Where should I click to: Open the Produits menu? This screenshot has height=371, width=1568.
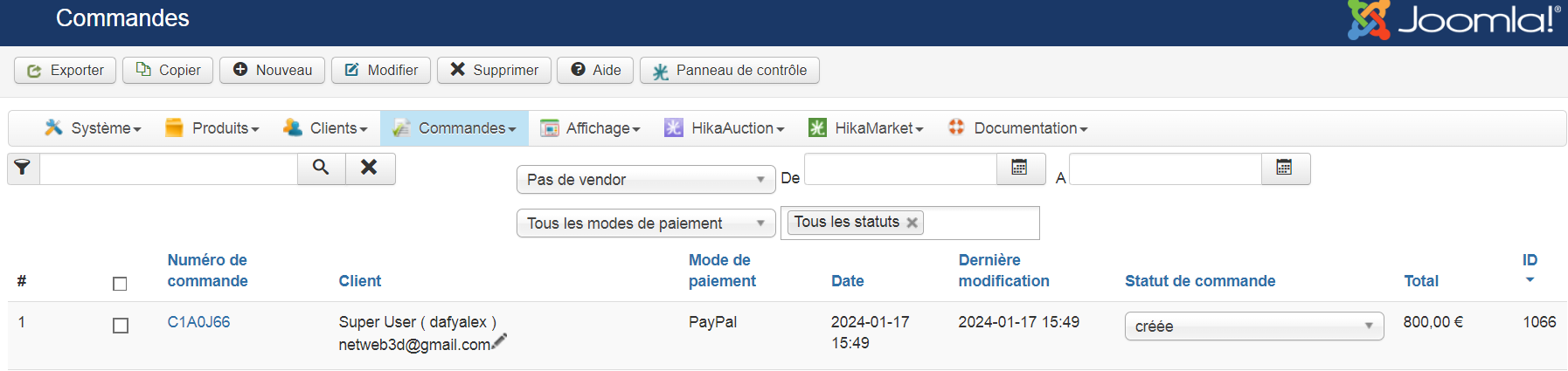click(212, 128)
